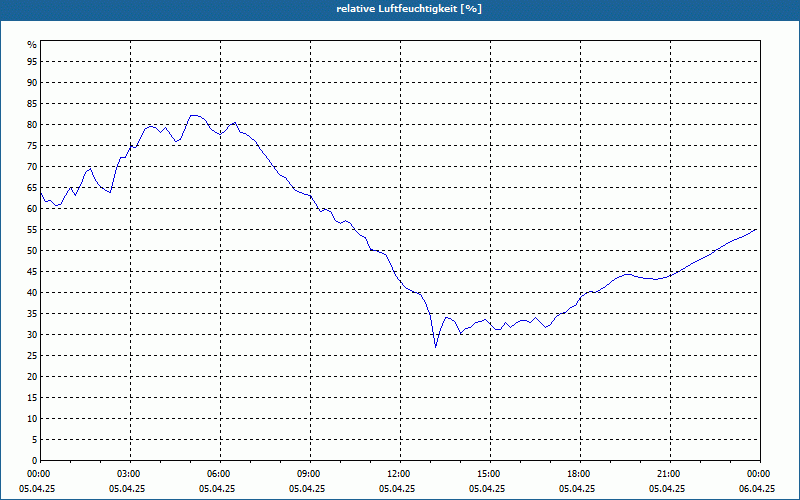800x500 pixels.
Task: Select the 05.04.25 date under 18:00
Action: click(x=577, y=489)
